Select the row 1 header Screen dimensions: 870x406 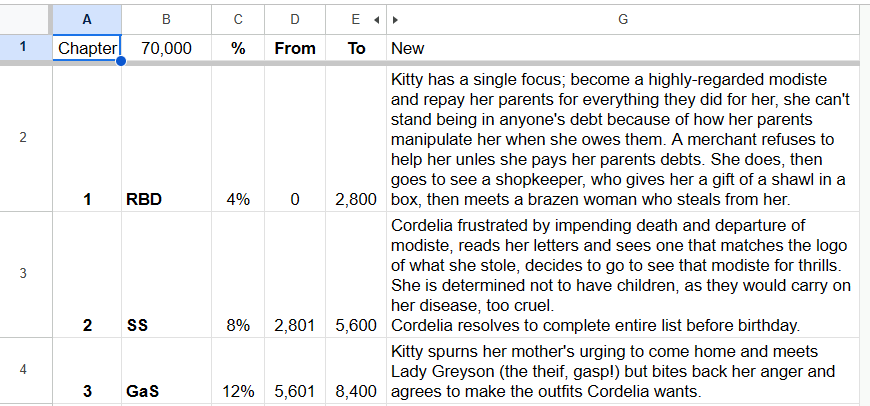pos(23,48)
